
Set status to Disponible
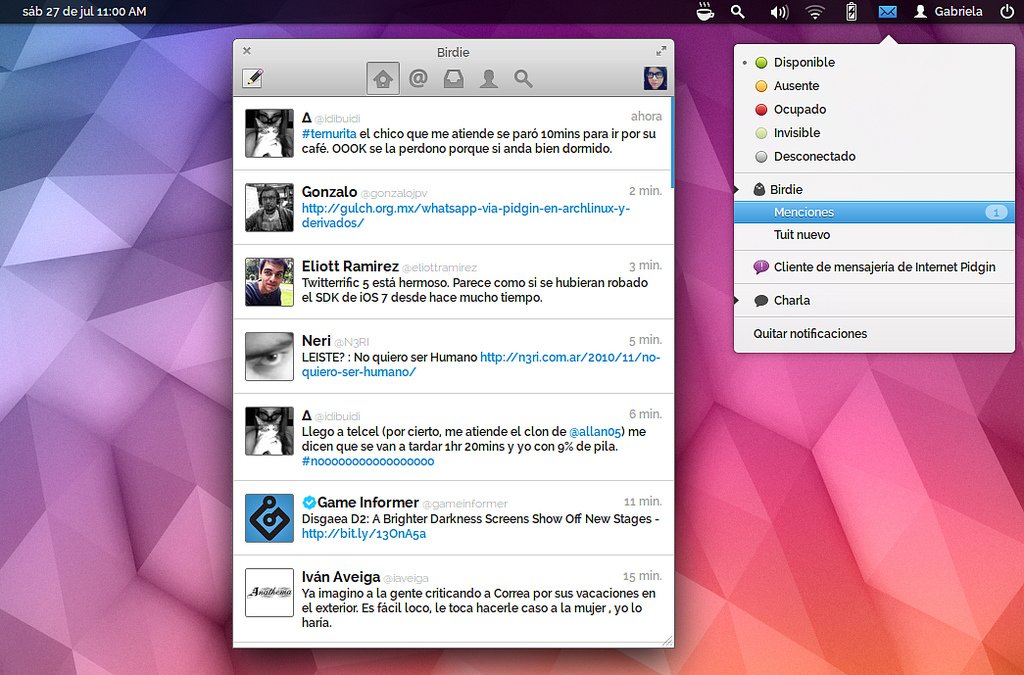(x=803, y=62)
